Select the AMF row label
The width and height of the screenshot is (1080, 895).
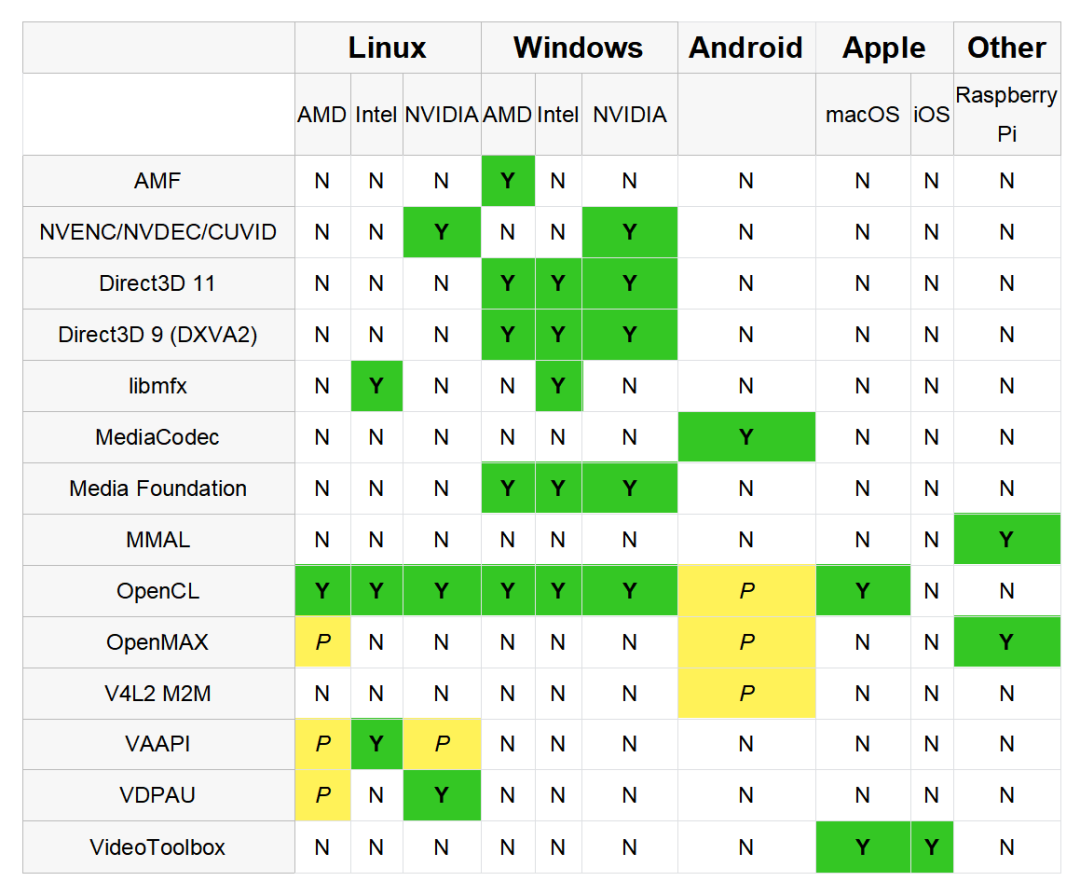coord(158,181)
